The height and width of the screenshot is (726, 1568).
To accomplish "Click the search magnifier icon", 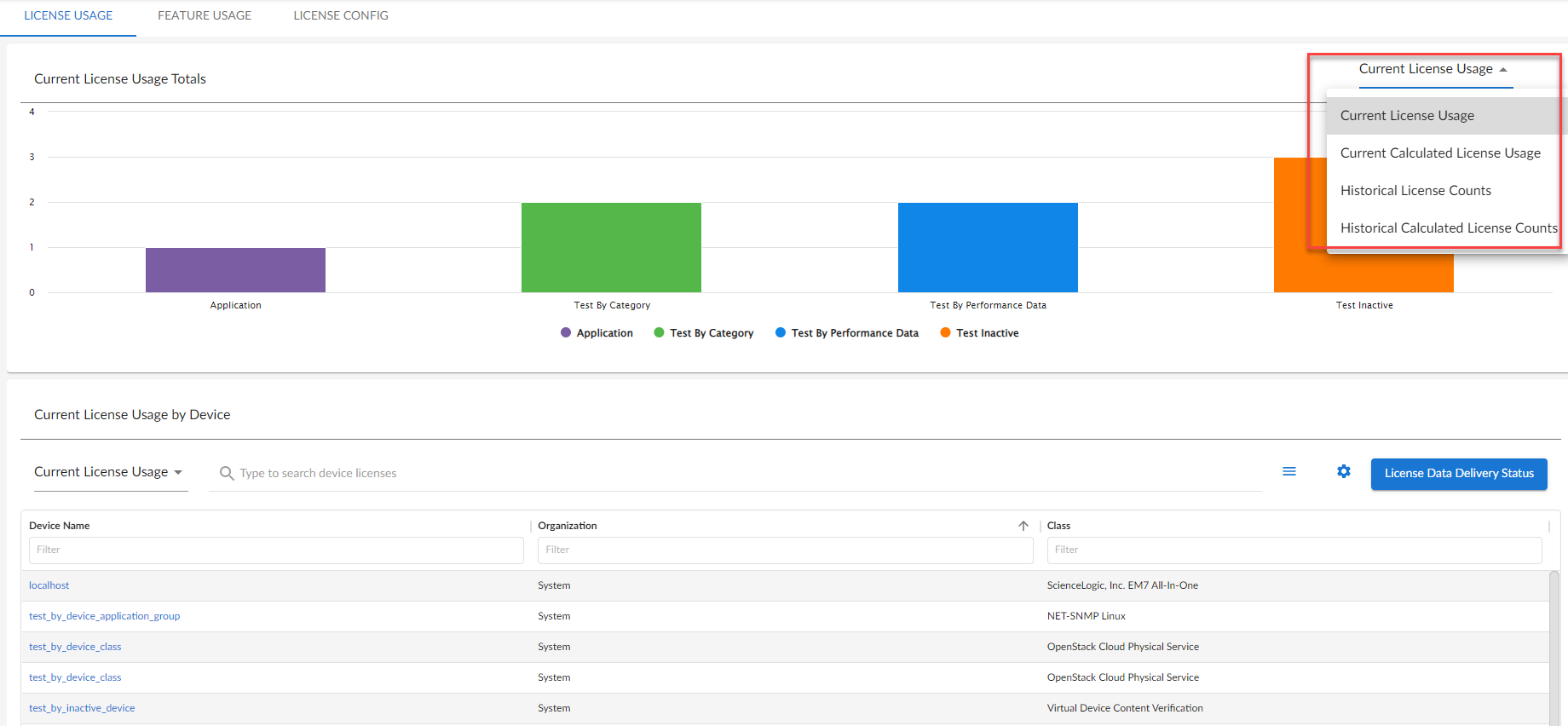I will point(227,473).
